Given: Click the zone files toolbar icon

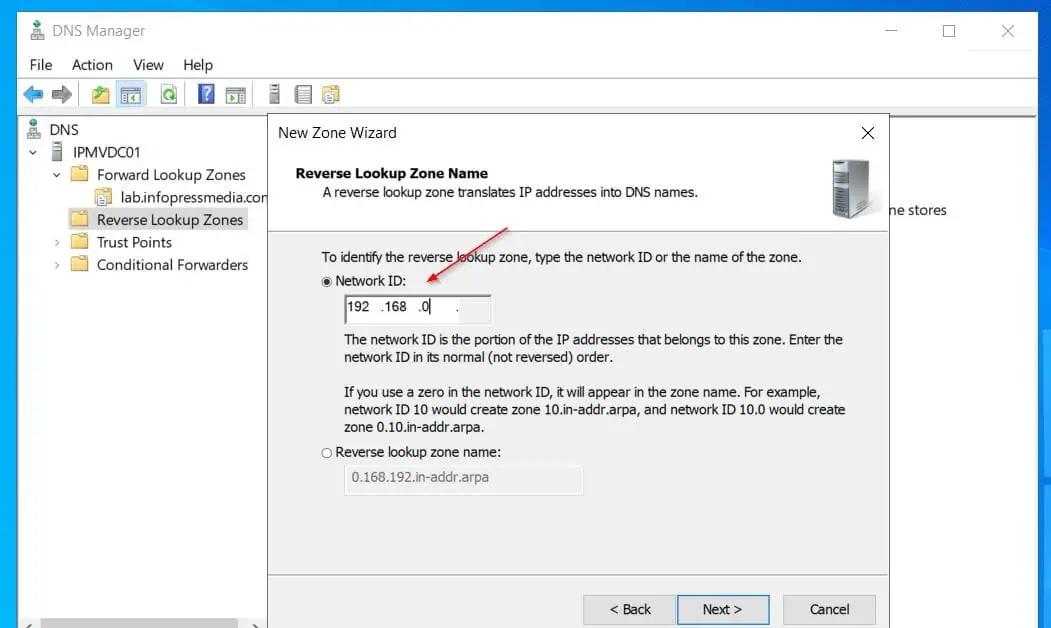Looking at the screenshot, I should (331, 95).
